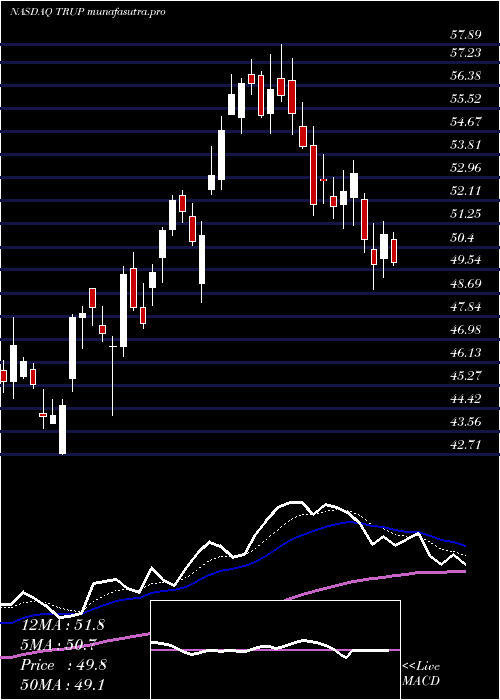Select the 52.96 price level label
This screenshot has height=700, width=500.
[465, 168]
